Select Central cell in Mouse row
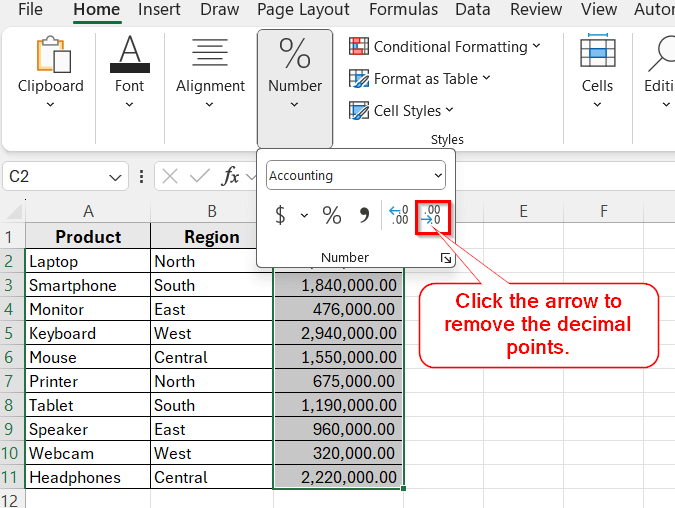Viewport: 675px width, 508px height. point(212,357)
